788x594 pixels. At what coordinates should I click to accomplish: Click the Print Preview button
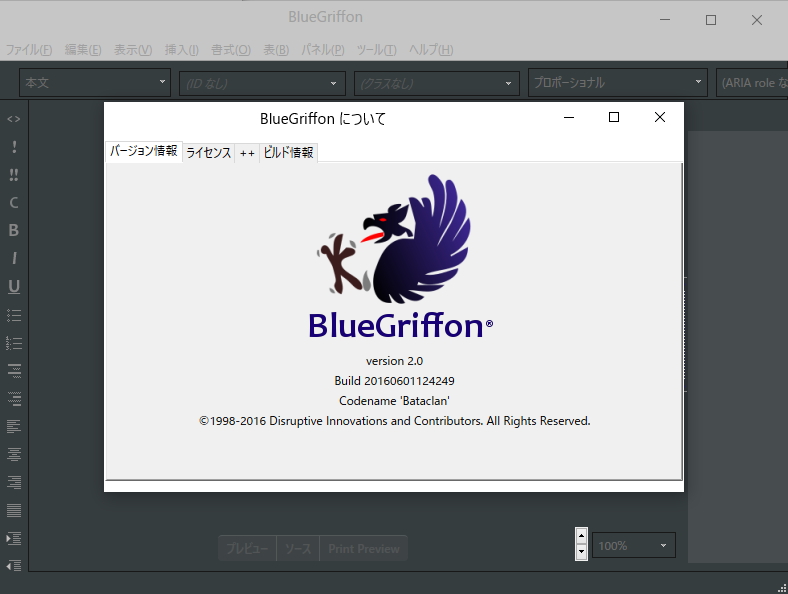(364, 548)
